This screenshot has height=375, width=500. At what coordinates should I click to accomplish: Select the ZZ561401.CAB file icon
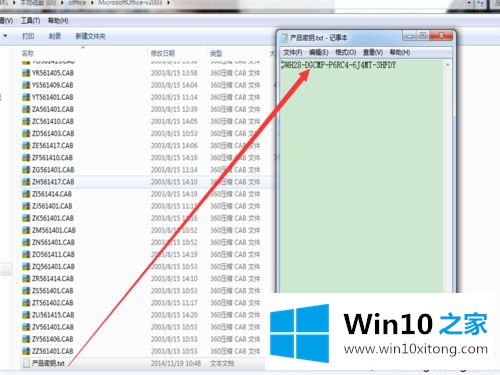(26, 351)
